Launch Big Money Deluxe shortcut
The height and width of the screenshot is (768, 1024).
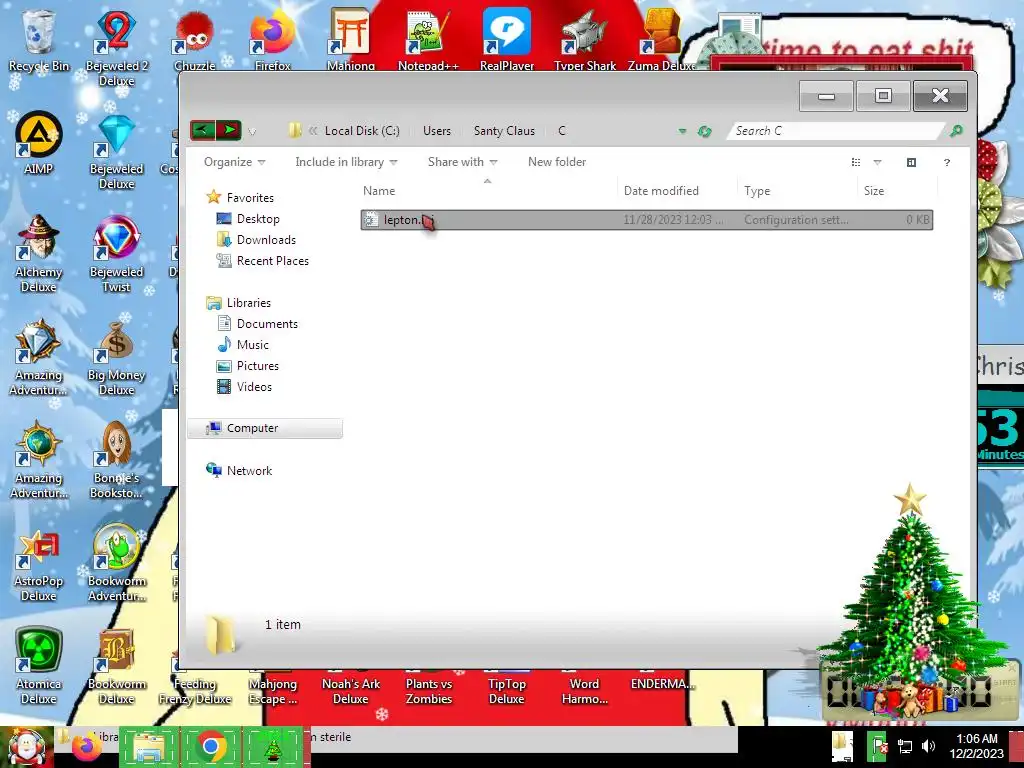coord(116,357)
